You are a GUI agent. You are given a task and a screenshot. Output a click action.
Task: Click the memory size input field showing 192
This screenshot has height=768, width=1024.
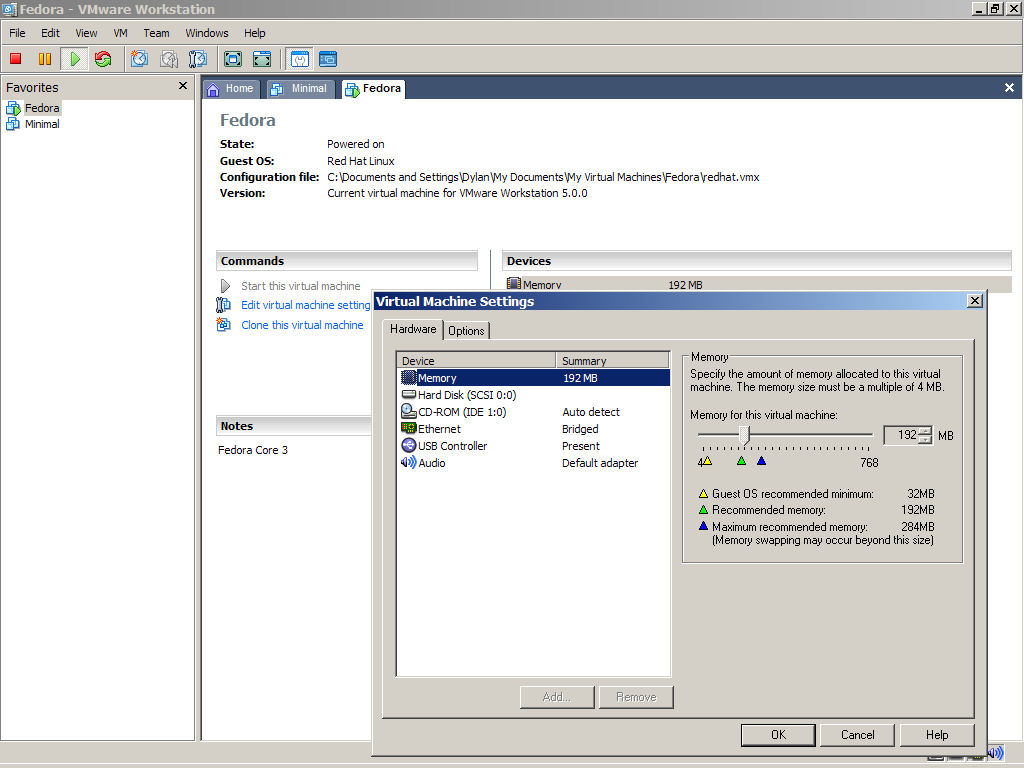click(901, 435)
